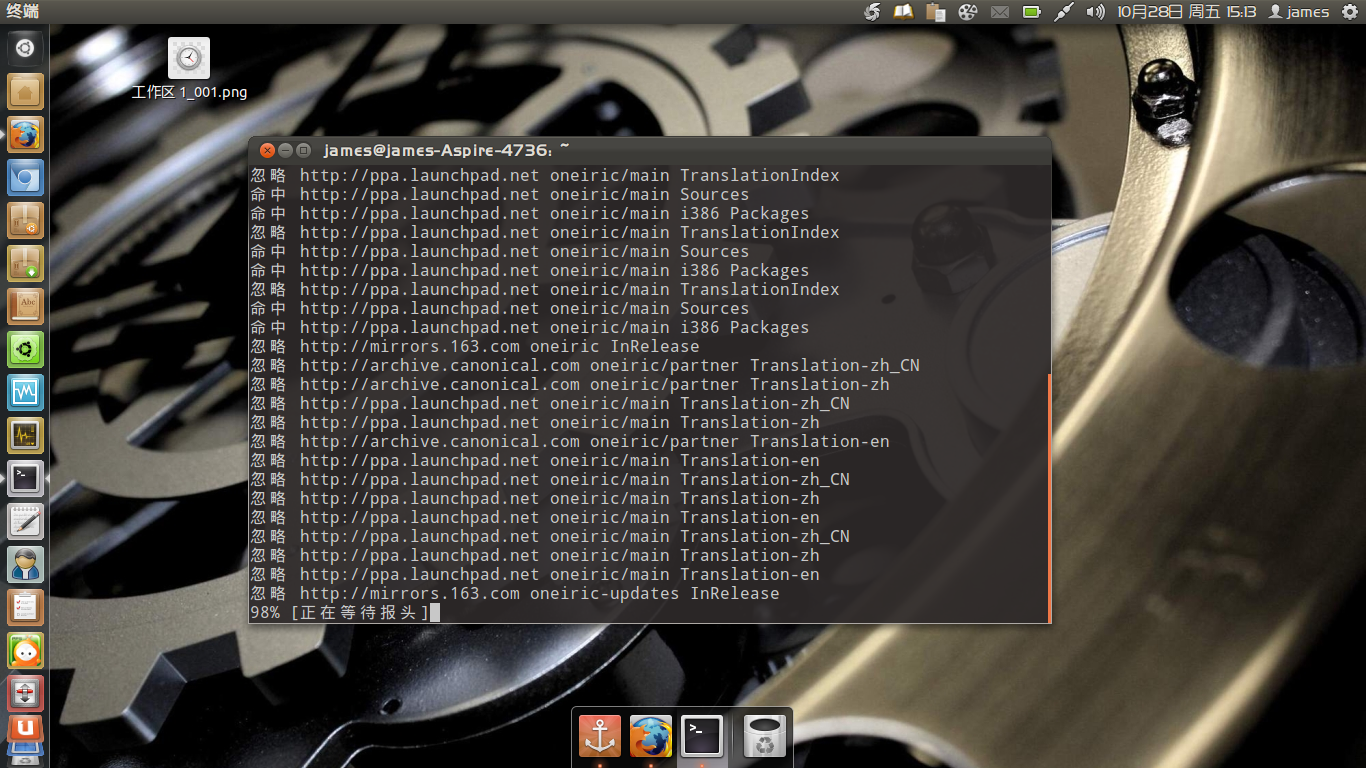This screenshot has width=1366, height=768.
Task: Open the swirl indicator in top panel
Action: [x=872, y=12]
